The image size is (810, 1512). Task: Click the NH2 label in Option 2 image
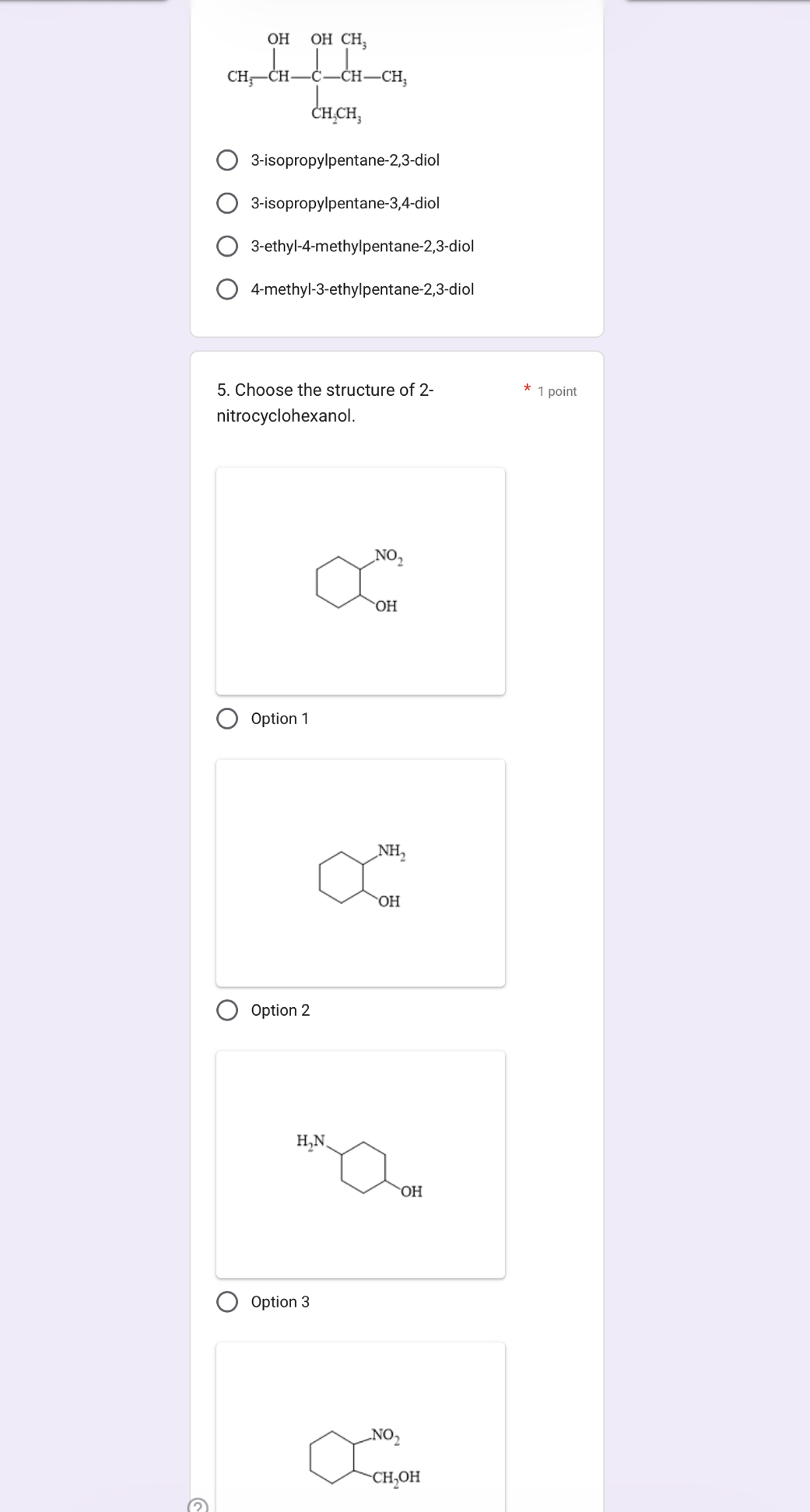(391, 851)
